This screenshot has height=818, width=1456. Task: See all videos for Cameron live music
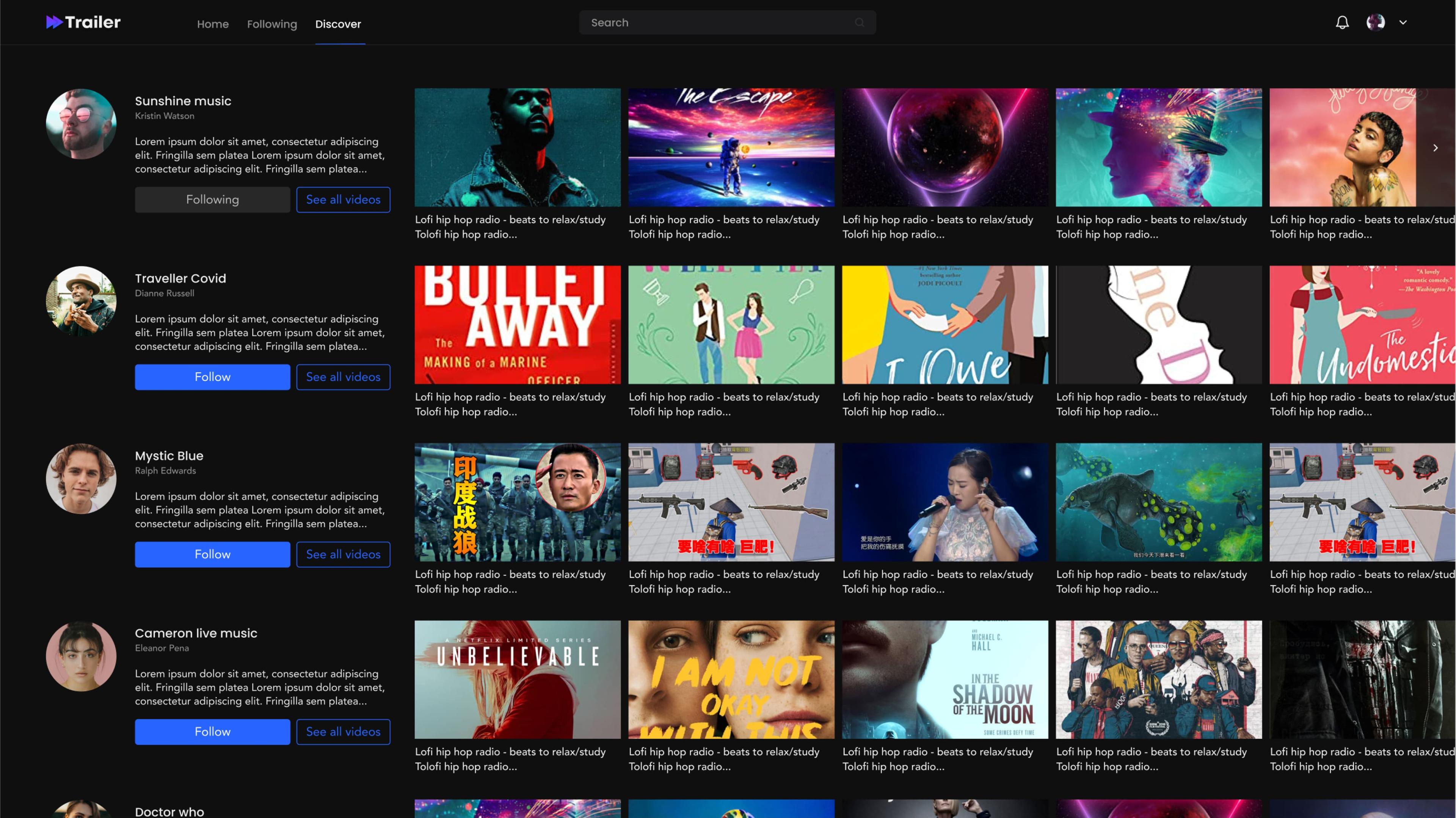click(x=343, y=732)
